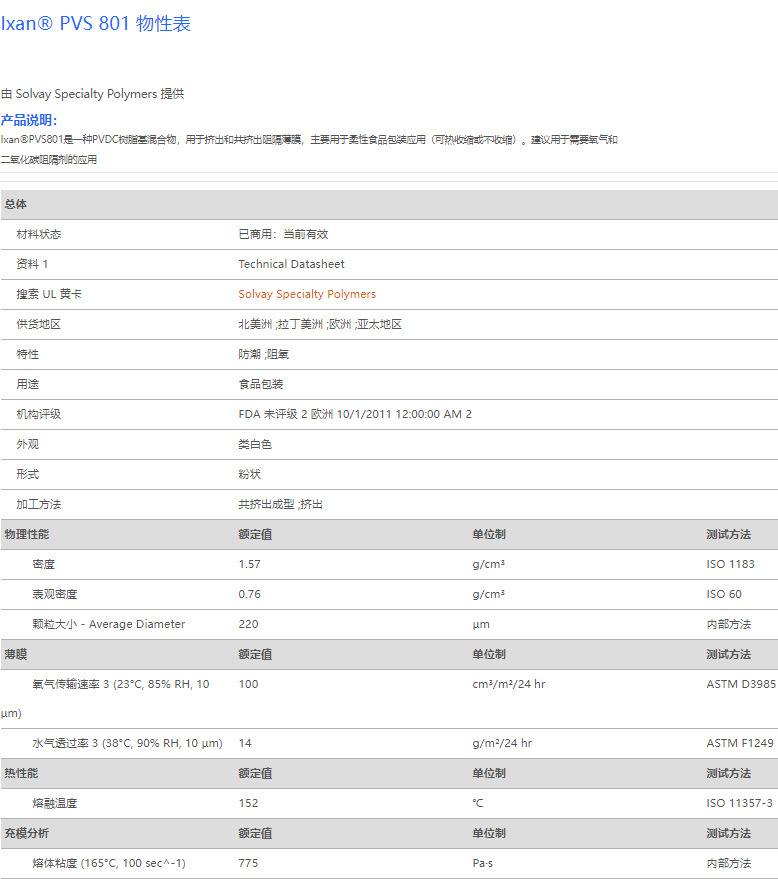
Task: Select the FDA 未评级 2 欧洲 rating value
Action: point(355,414)
